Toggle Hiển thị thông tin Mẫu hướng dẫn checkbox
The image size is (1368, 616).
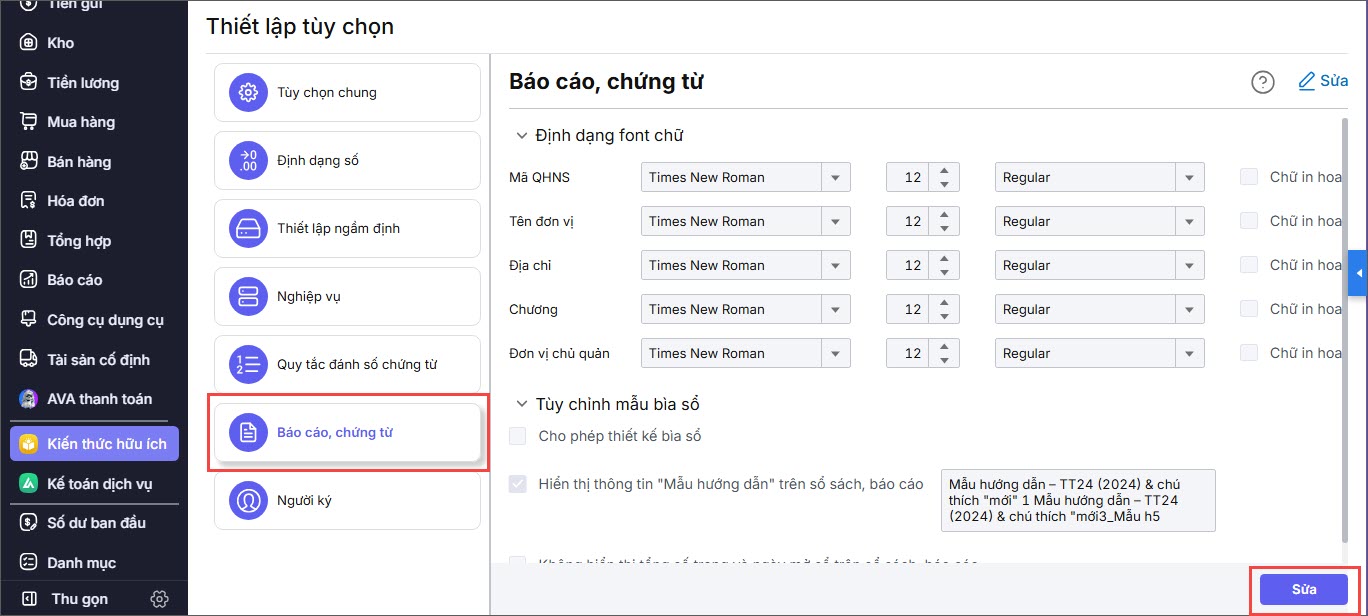click(x=518, y=484)
